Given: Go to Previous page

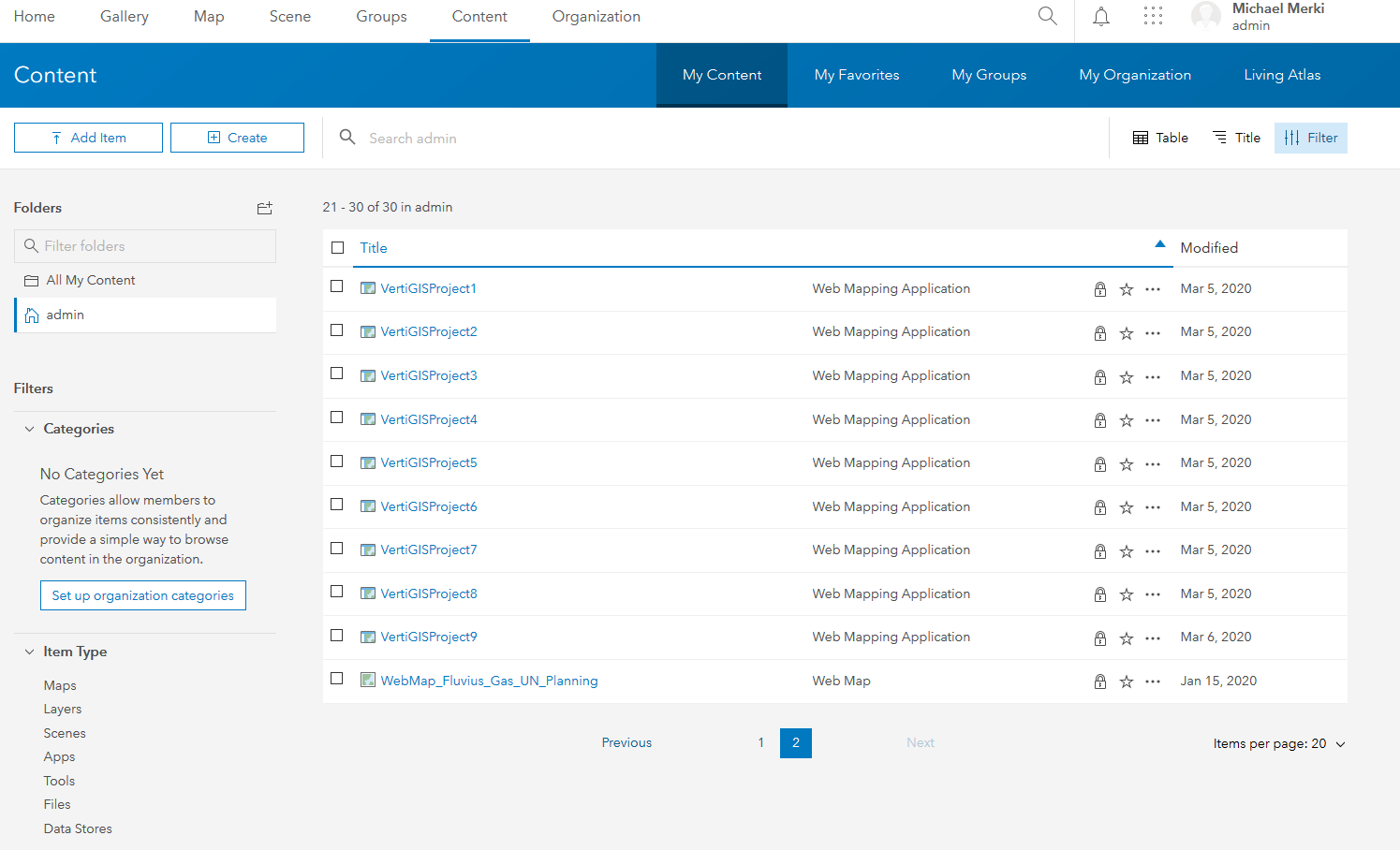Looking at the screenshot, I should click(x=626, y=742).
